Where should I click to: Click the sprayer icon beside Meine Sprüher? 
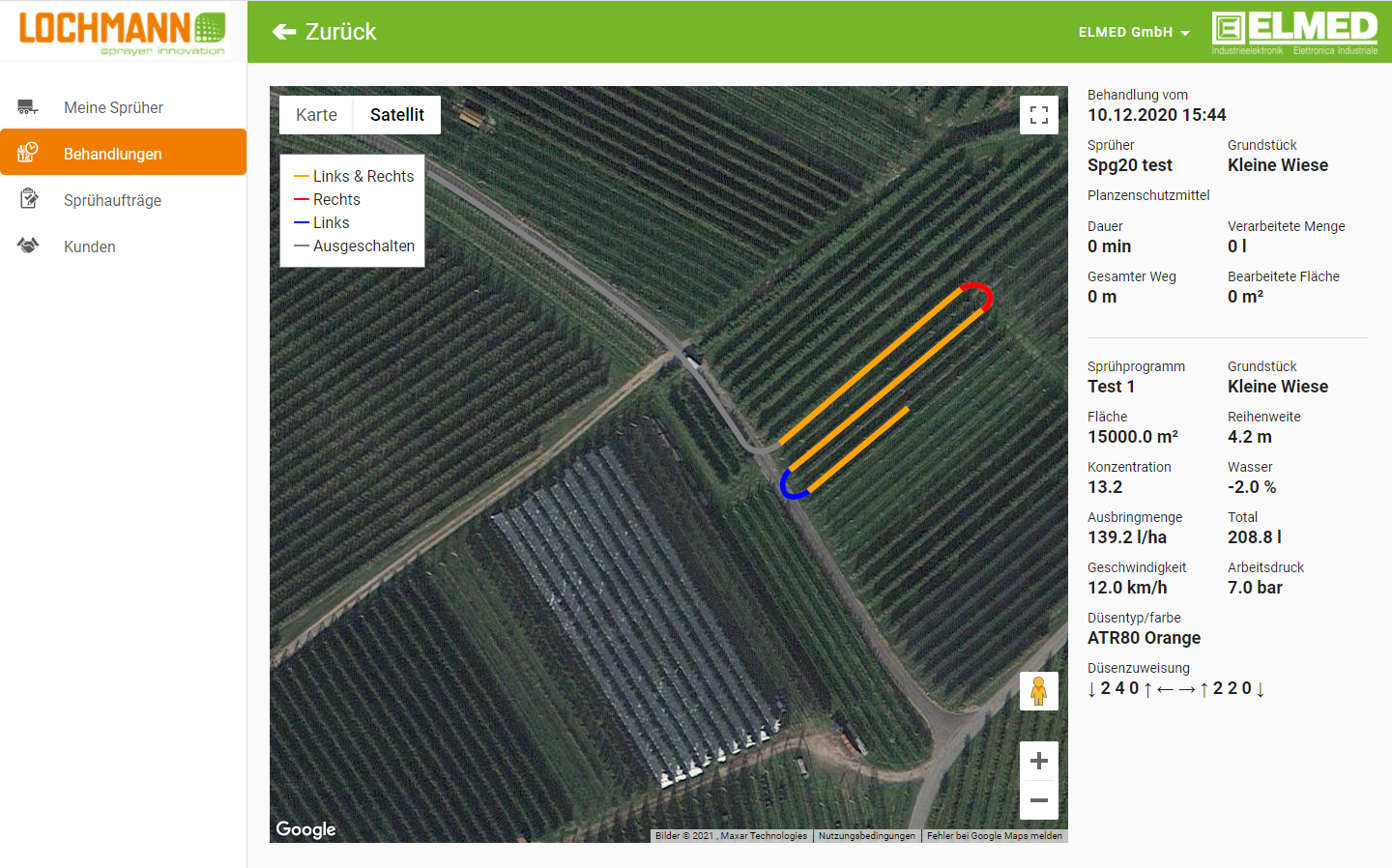pyautogui.click(x=28, y=107)
